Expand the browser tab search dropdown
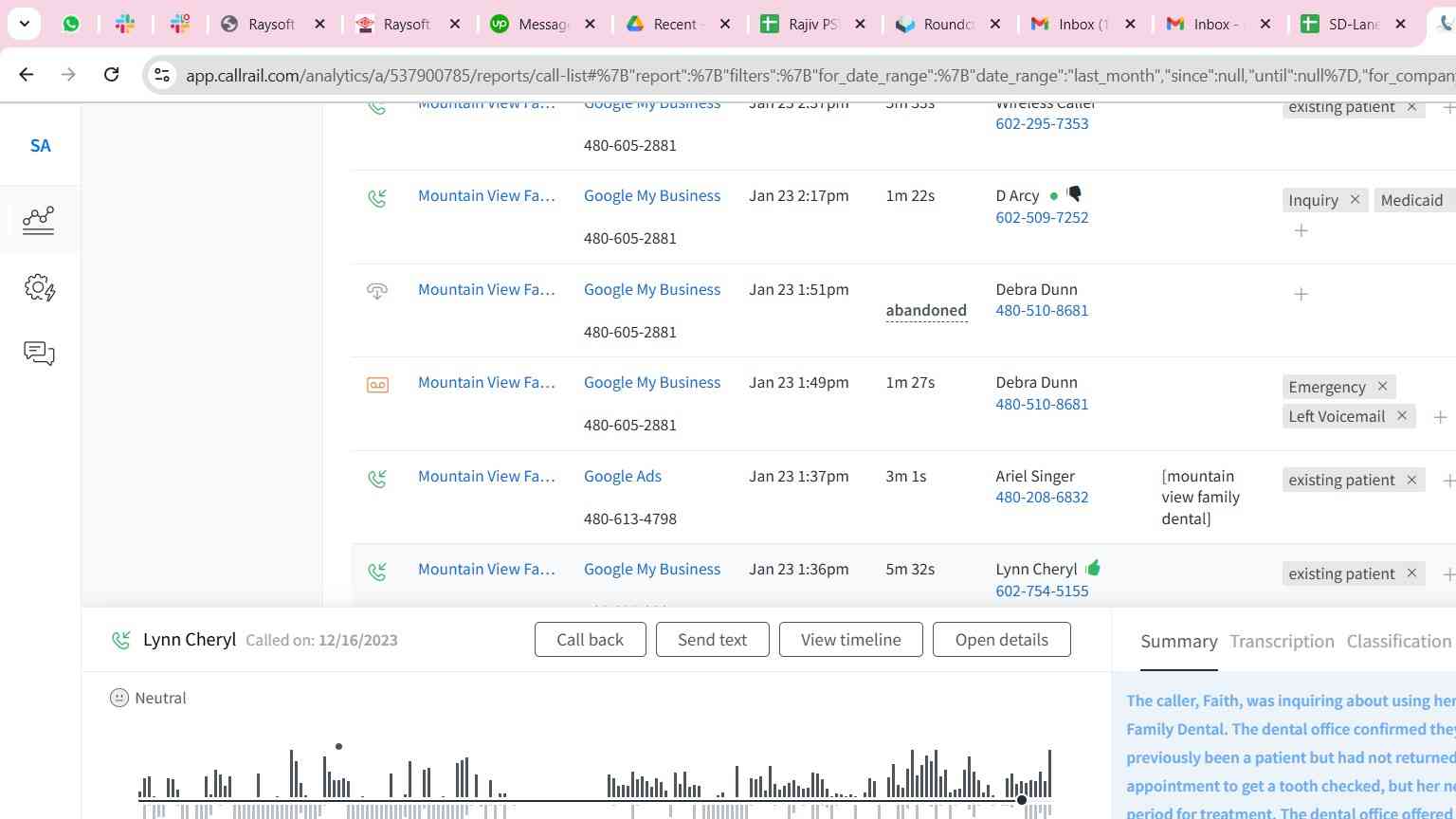This screenshot has width=1456, height=819. pos(24,24)
